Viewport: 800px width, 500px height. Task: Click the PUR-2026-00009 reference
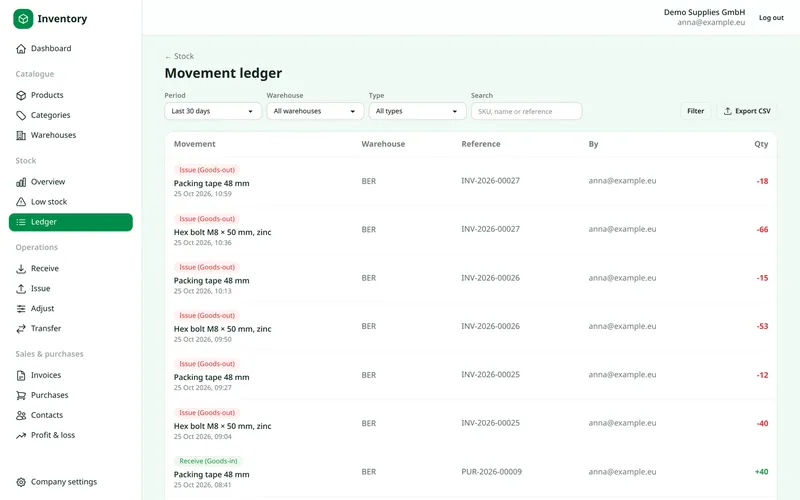(491, 472)
